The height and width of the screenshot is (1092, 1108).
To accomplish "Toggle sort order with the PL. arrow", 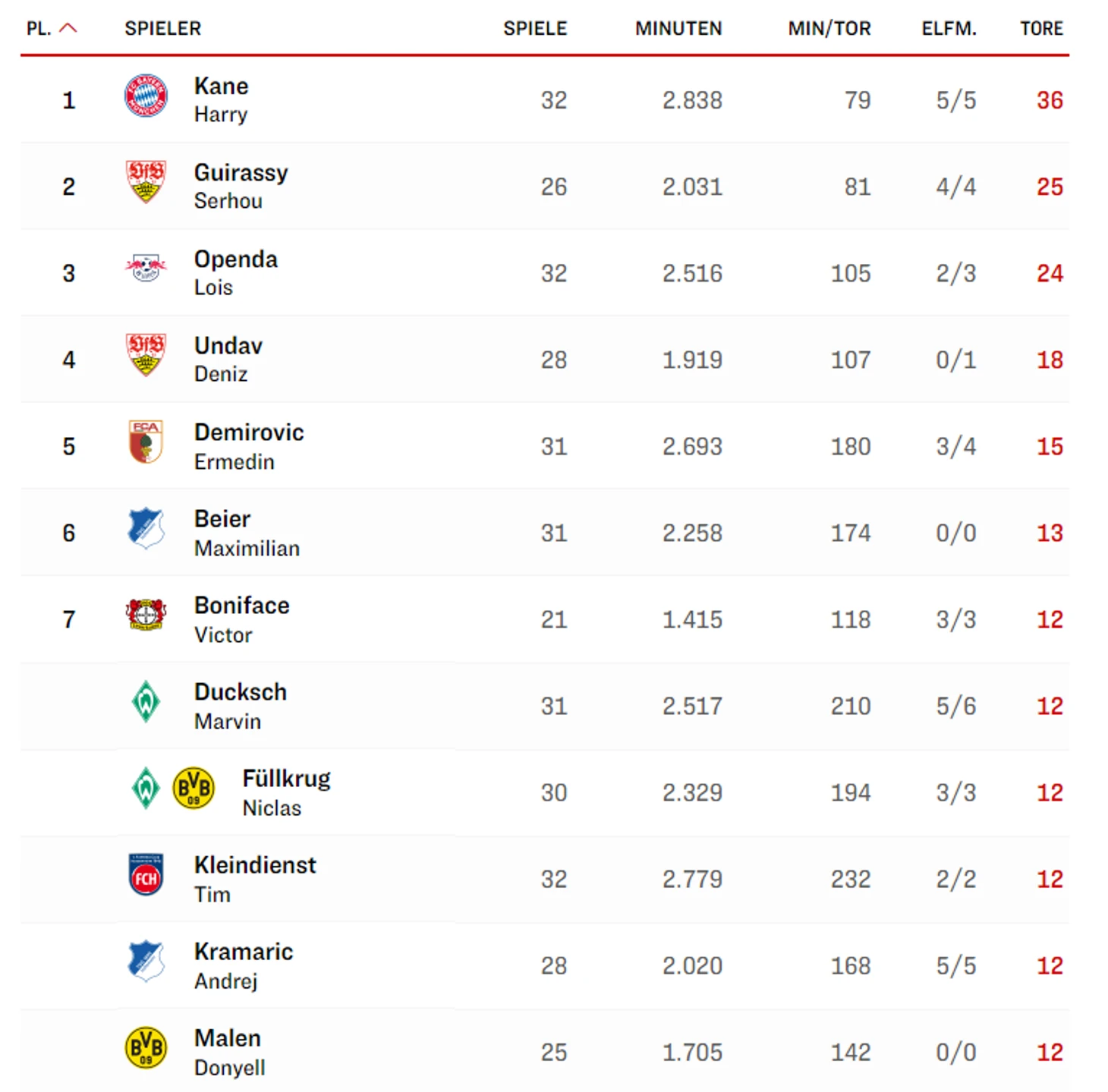I will pyautogui.click(x=68, y=29).
